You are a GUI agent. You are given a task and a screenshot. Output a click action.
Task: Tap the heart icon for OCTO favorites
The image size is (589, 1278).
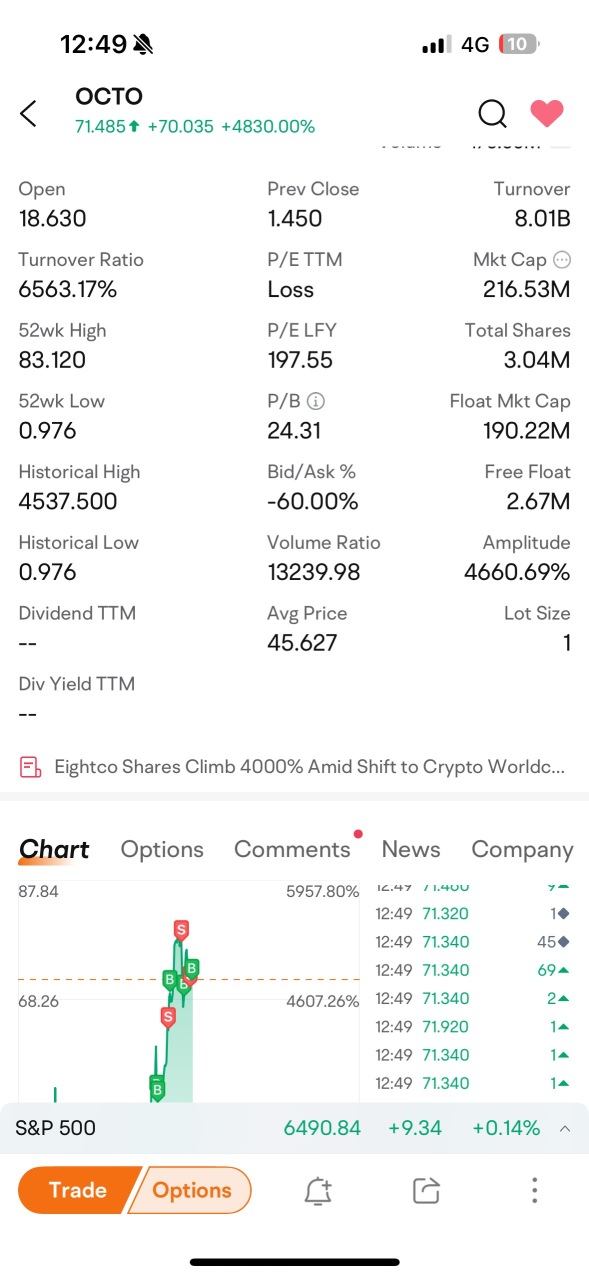(547, 114)
